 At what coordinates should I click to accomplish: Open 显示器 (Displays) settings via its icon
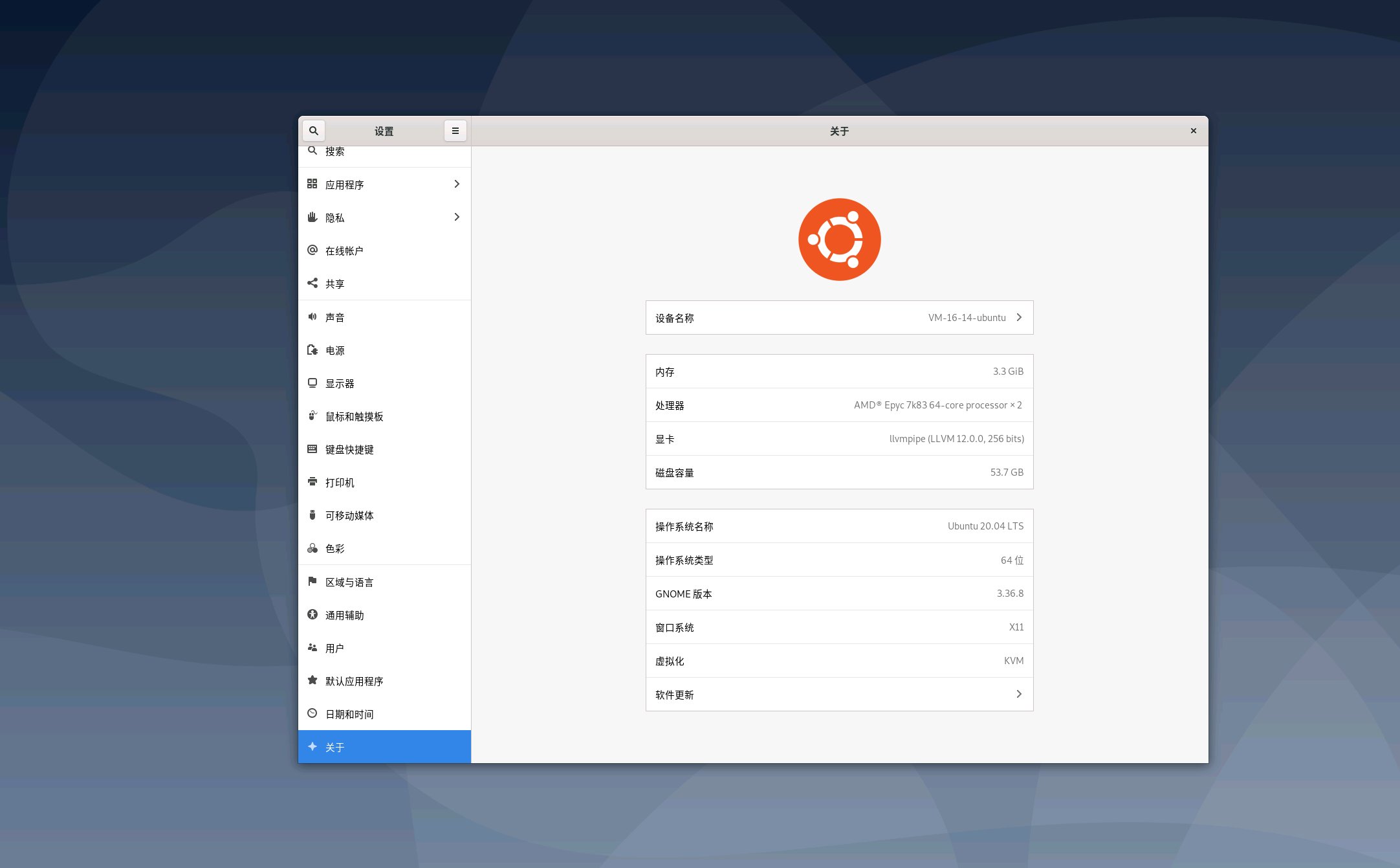[313, 383]
